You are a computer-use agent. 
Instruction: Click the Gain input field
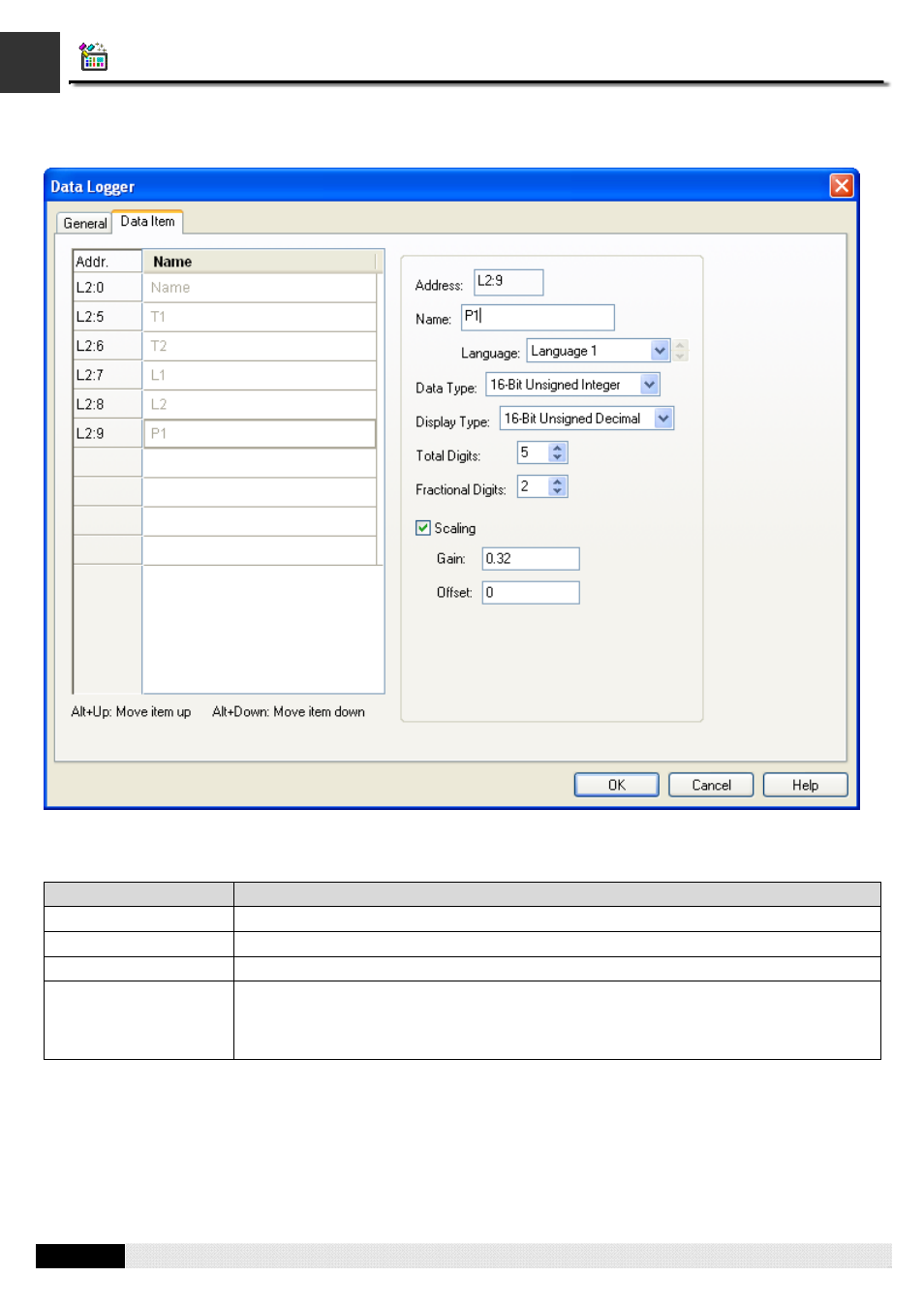point(531,559)
